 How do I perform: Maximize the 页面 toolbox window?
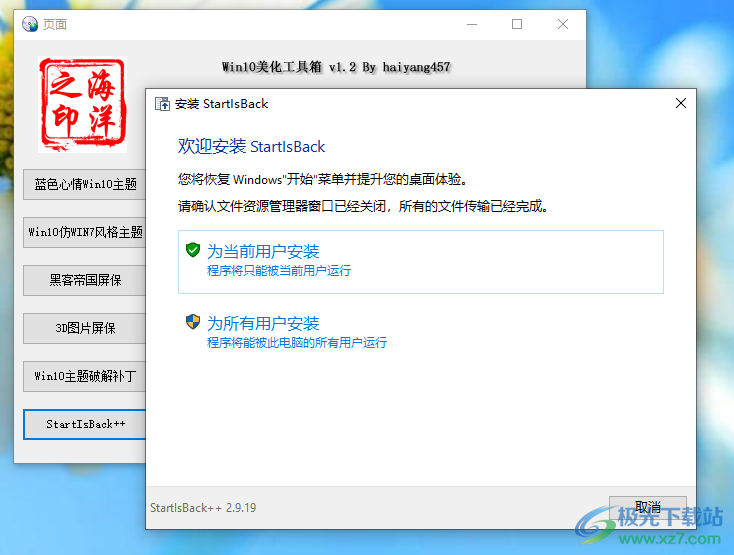tap(517, 24)
